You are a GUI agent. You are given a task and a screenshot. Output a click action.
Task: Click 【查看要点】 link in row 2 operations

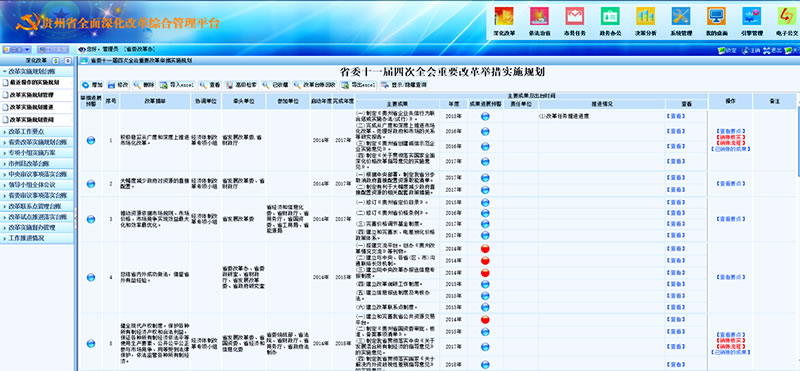click(730, 184)
